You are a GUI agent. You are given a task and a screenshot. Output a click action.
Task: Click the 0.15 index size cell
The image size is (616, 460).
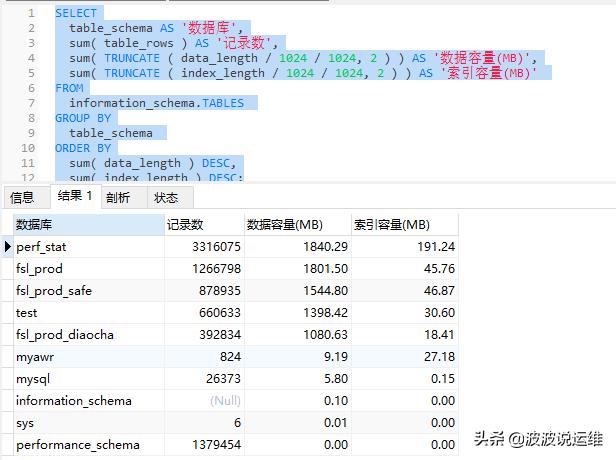point(405,379)
